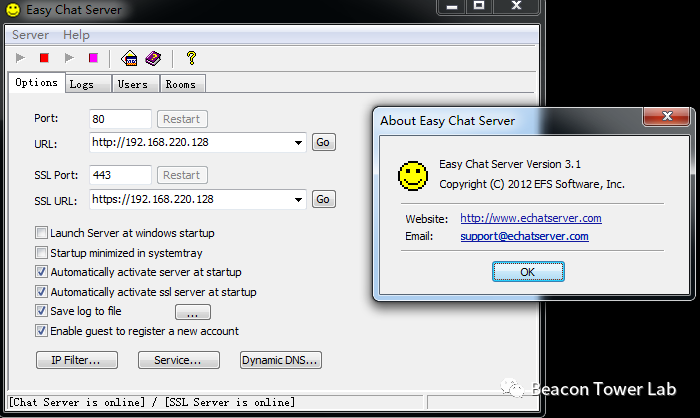Uncheck Automatically activate server at startup

[x=41, y=272]
